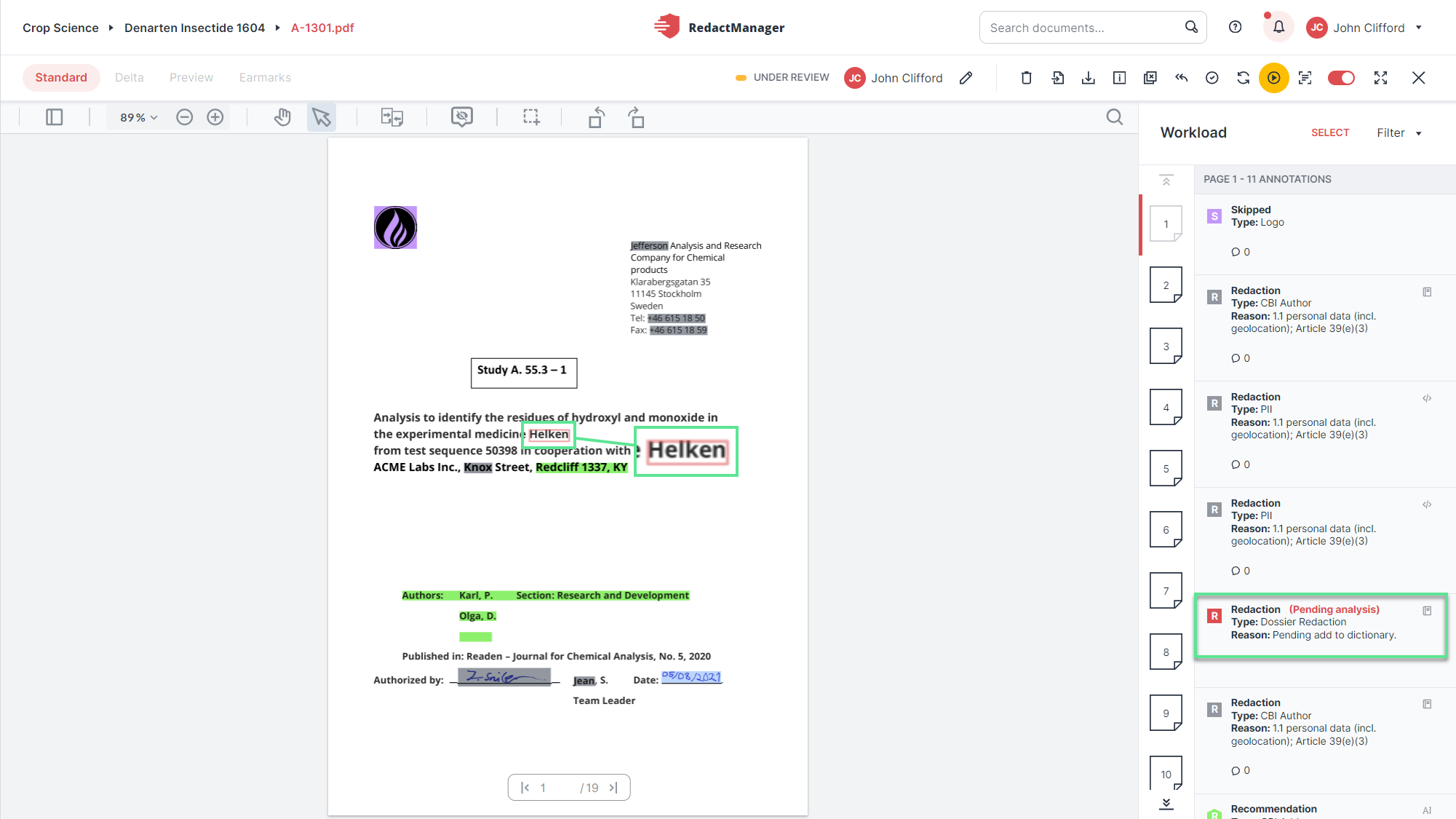Image resolution: width=1456 pixels, height=819 pixels.
Task: Open the help question mark icon
Action: tap(1235, 27)
